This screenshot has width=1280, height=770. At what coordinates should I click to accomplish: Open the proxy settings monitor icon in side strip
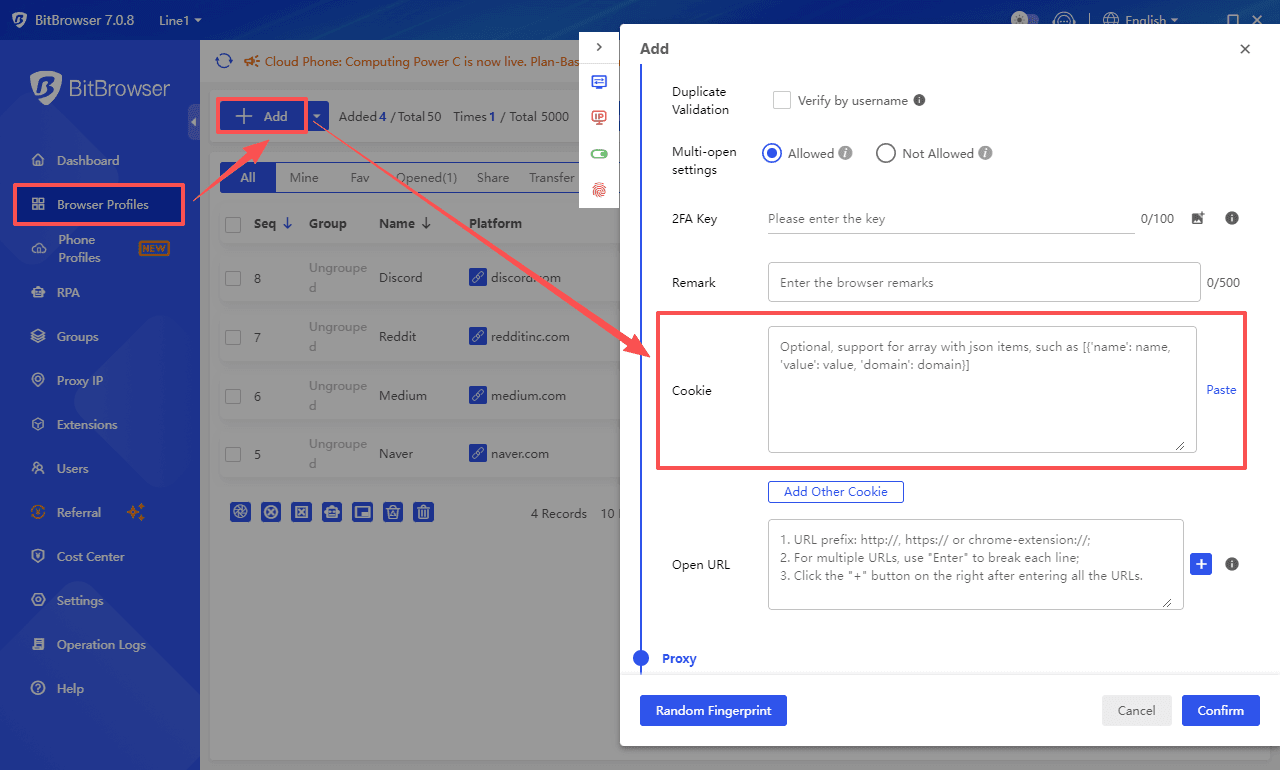tap(599, 82)
